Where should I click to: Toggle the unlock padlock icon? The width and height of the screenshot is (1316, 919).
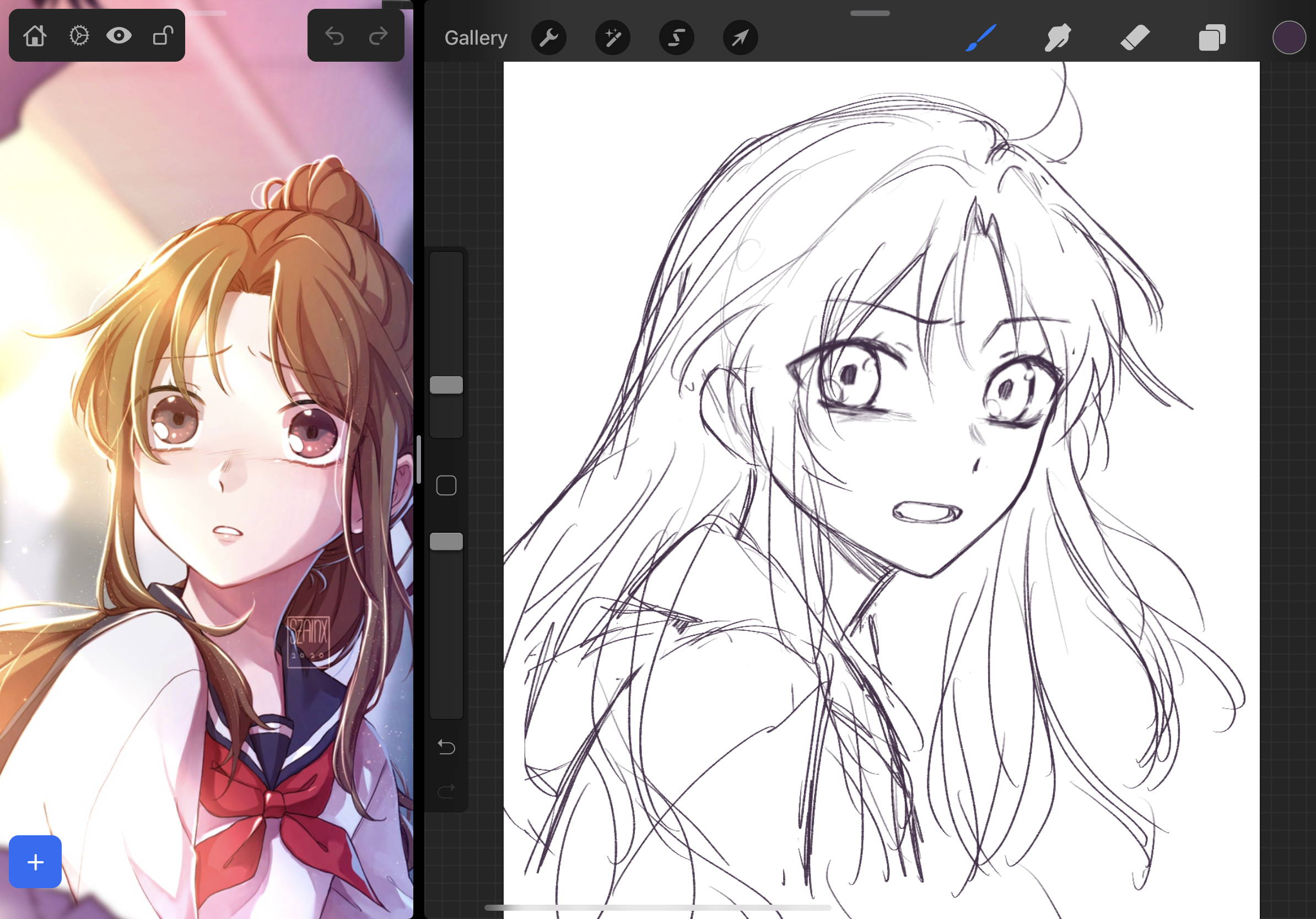(x=163, y=35)
